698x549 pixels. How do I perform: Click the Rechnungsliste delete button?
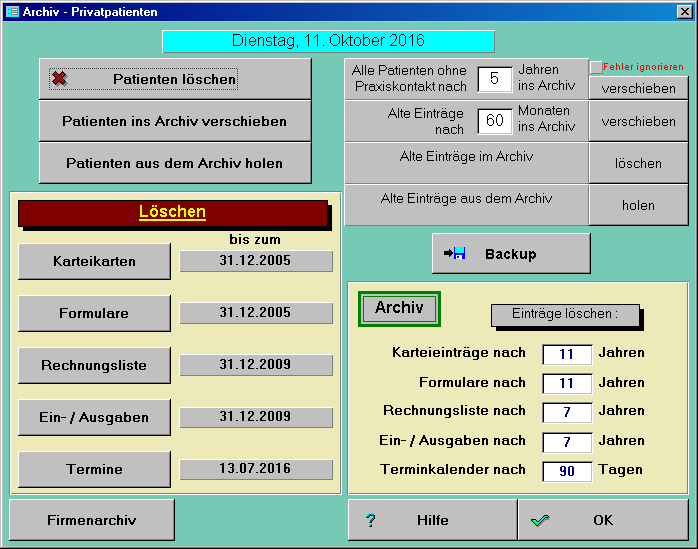(94, 366)
